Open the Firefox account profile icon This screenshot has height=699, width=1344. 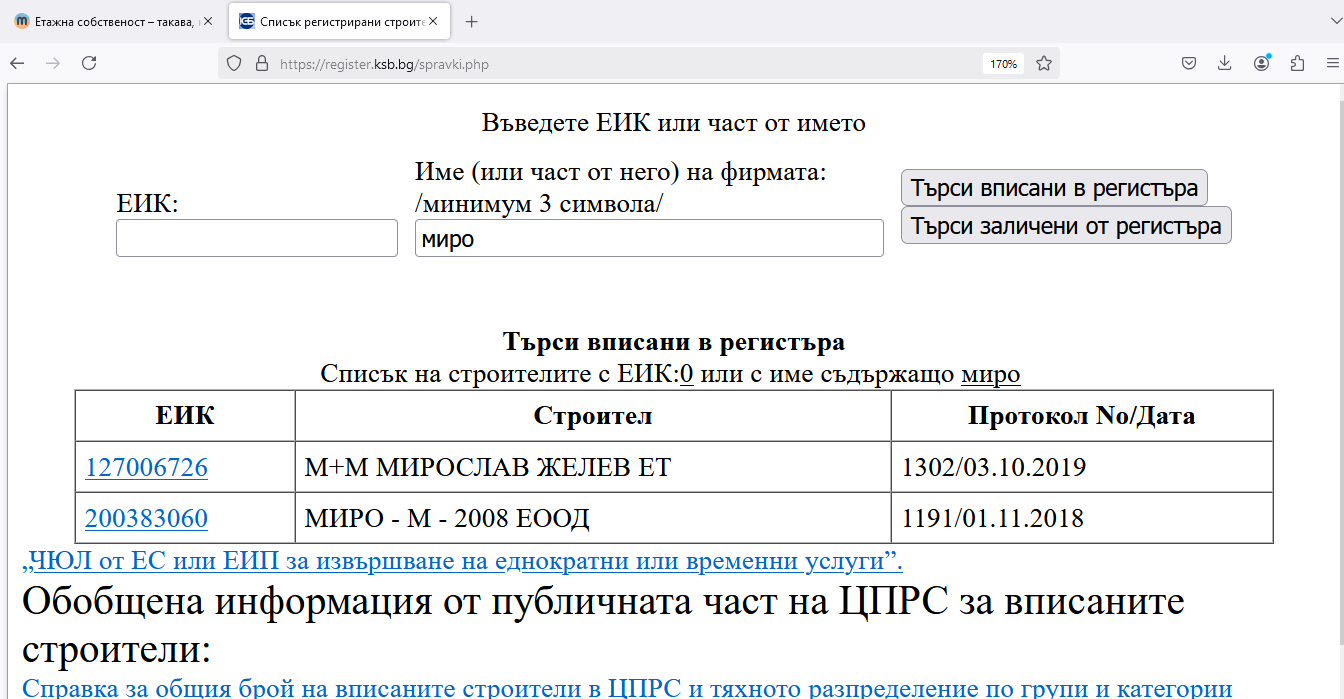1262,63
